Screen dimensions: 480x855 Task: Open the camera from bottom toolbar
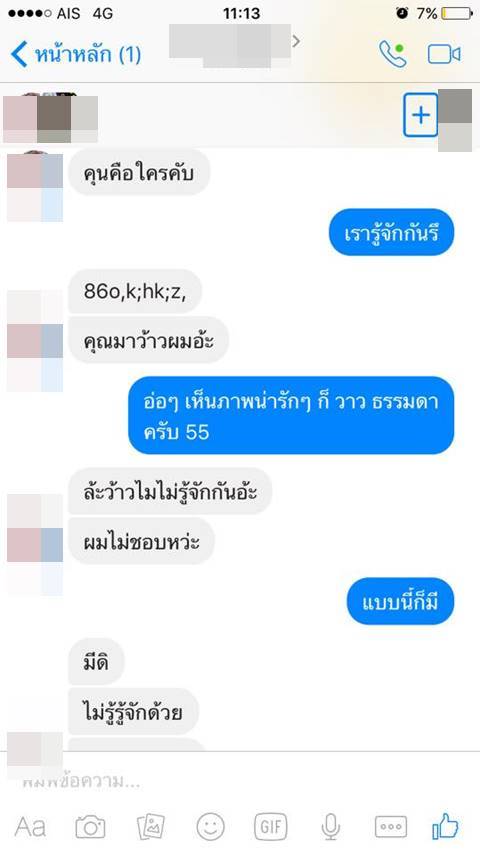pyautogui.click(x=90, y=827)
